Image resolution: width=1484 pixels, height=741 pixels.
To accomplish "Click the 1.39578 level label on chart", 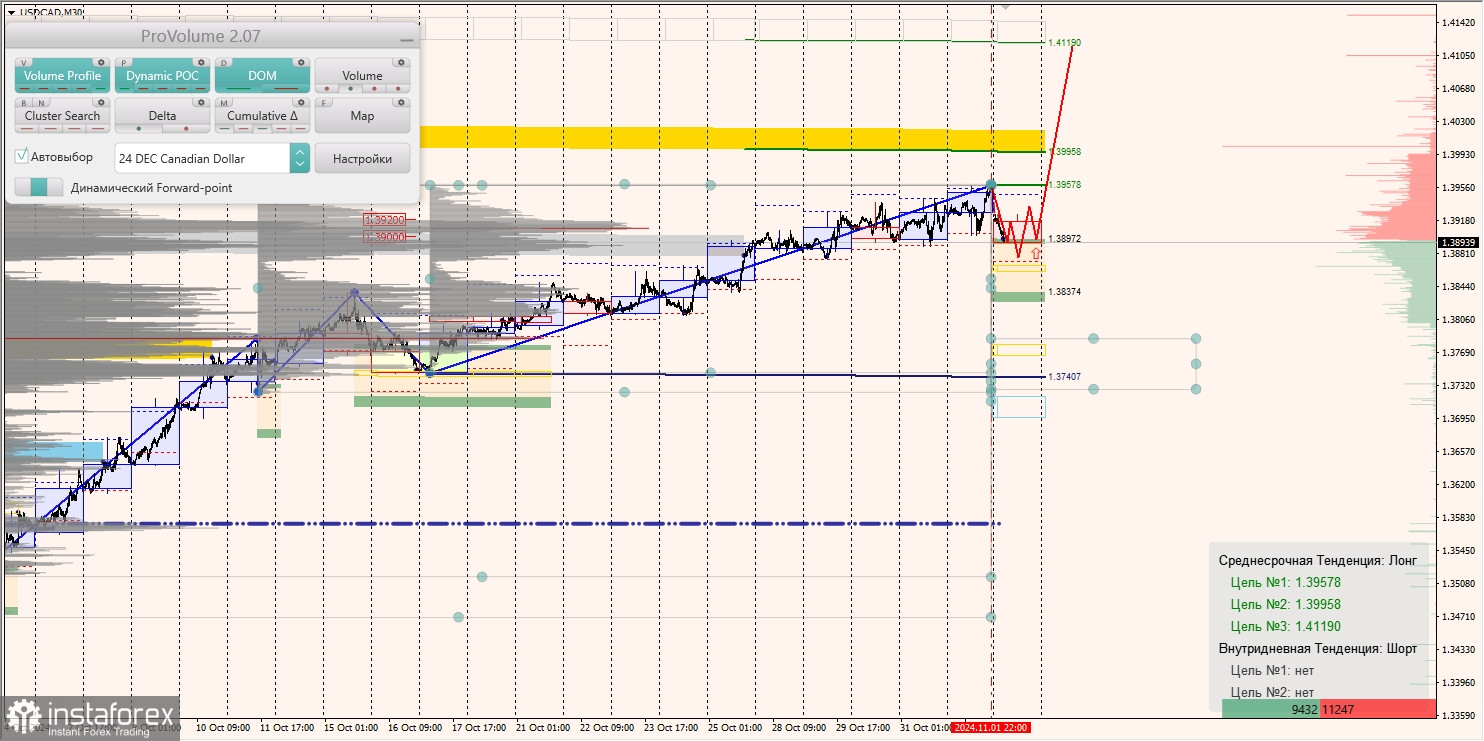I will (x=1064, y=185).
